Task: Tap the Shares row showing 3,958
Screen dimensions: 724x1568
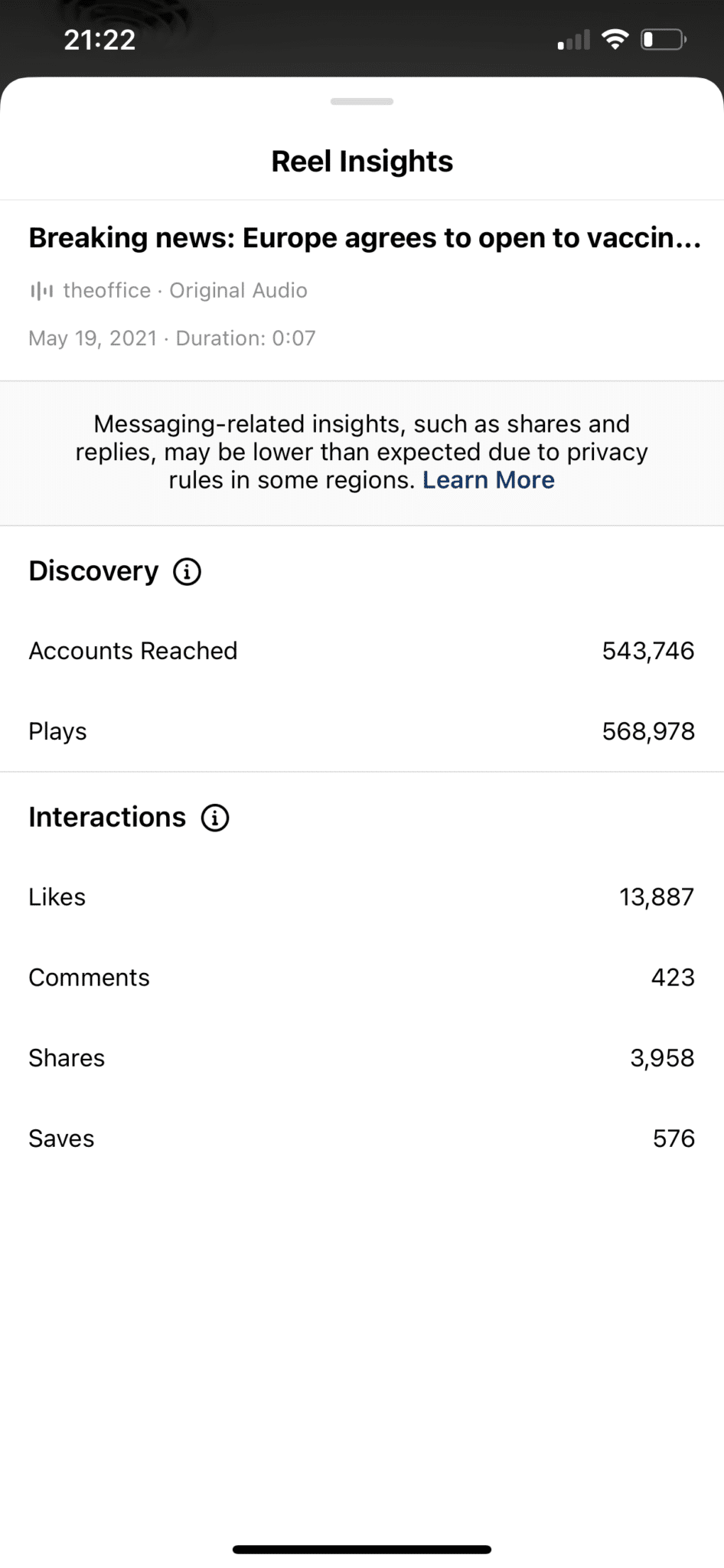Action: 362,1058
